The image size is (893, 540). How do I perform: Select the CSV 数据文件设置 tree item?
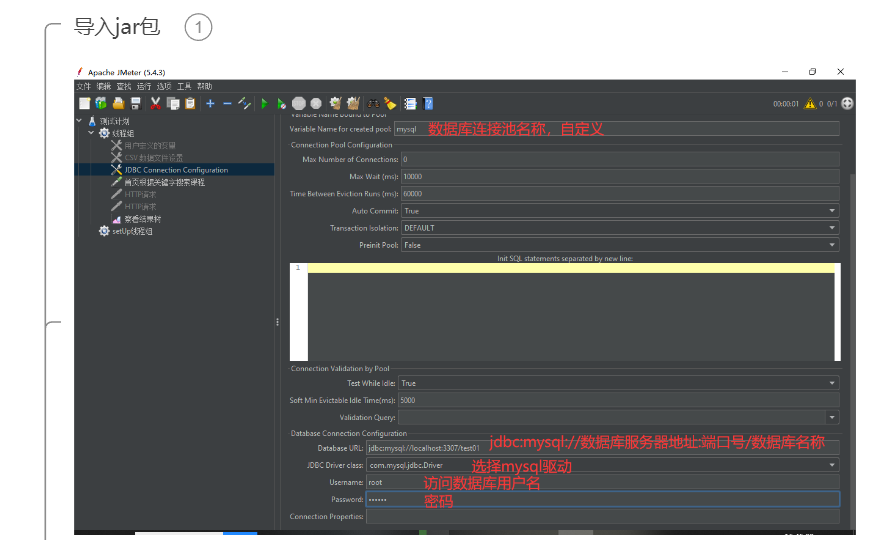(154, 158)
